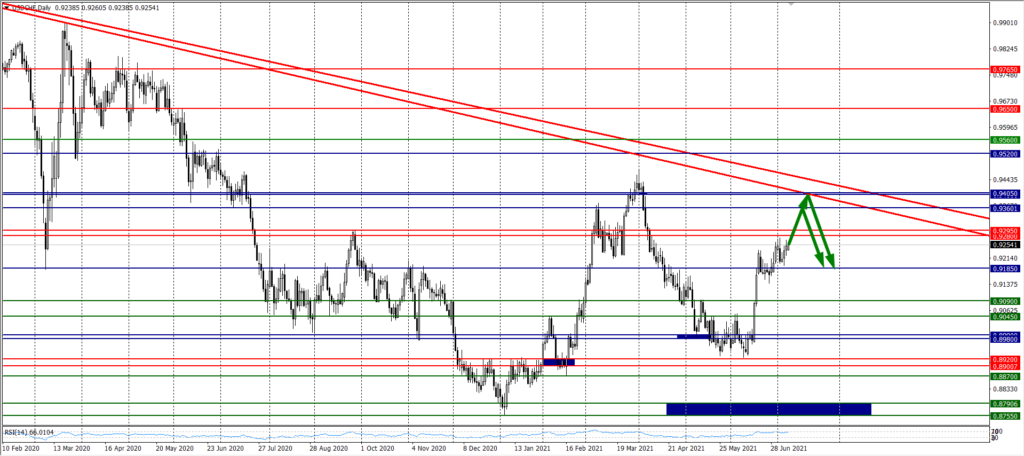Click the 0.91850 support level label

click(x=1004, y=269)
